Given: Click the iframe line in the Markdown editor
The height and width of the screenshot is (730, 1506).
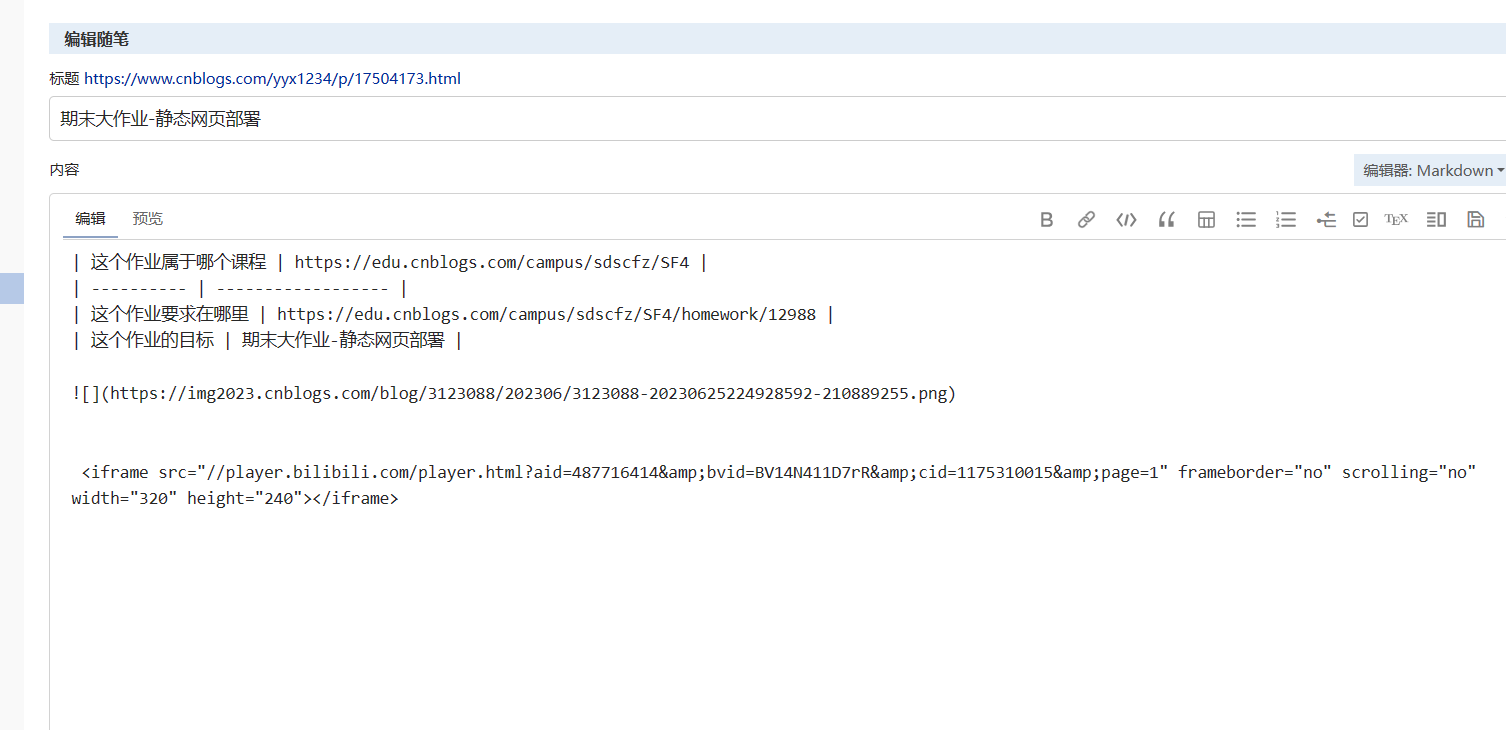Looking at the screenshot, I should (x=600, y=473).
